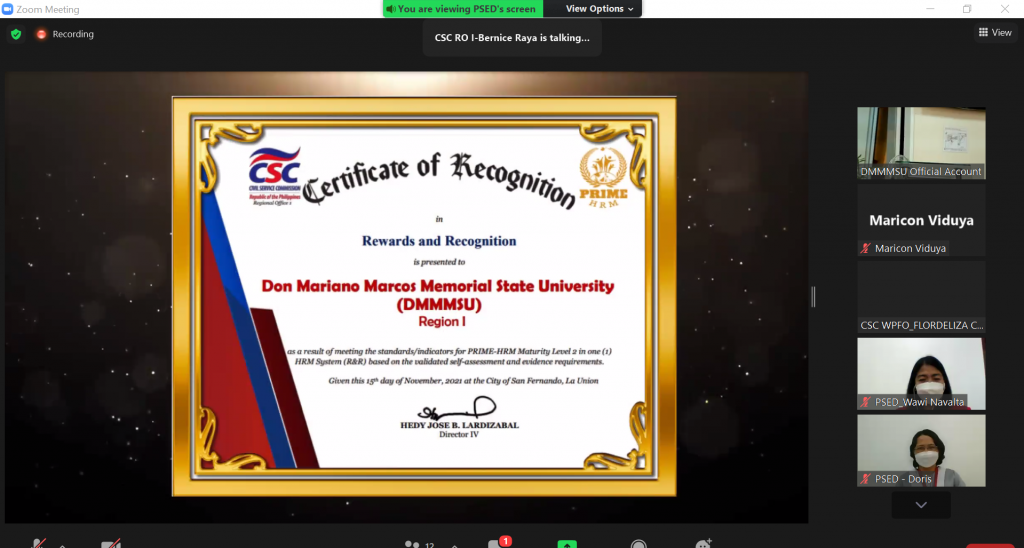This screenshot has height=548, width=1024.
Task: Minimize the Zoom Meeting window
Action: pyautogui.click(x=930, y=8)
